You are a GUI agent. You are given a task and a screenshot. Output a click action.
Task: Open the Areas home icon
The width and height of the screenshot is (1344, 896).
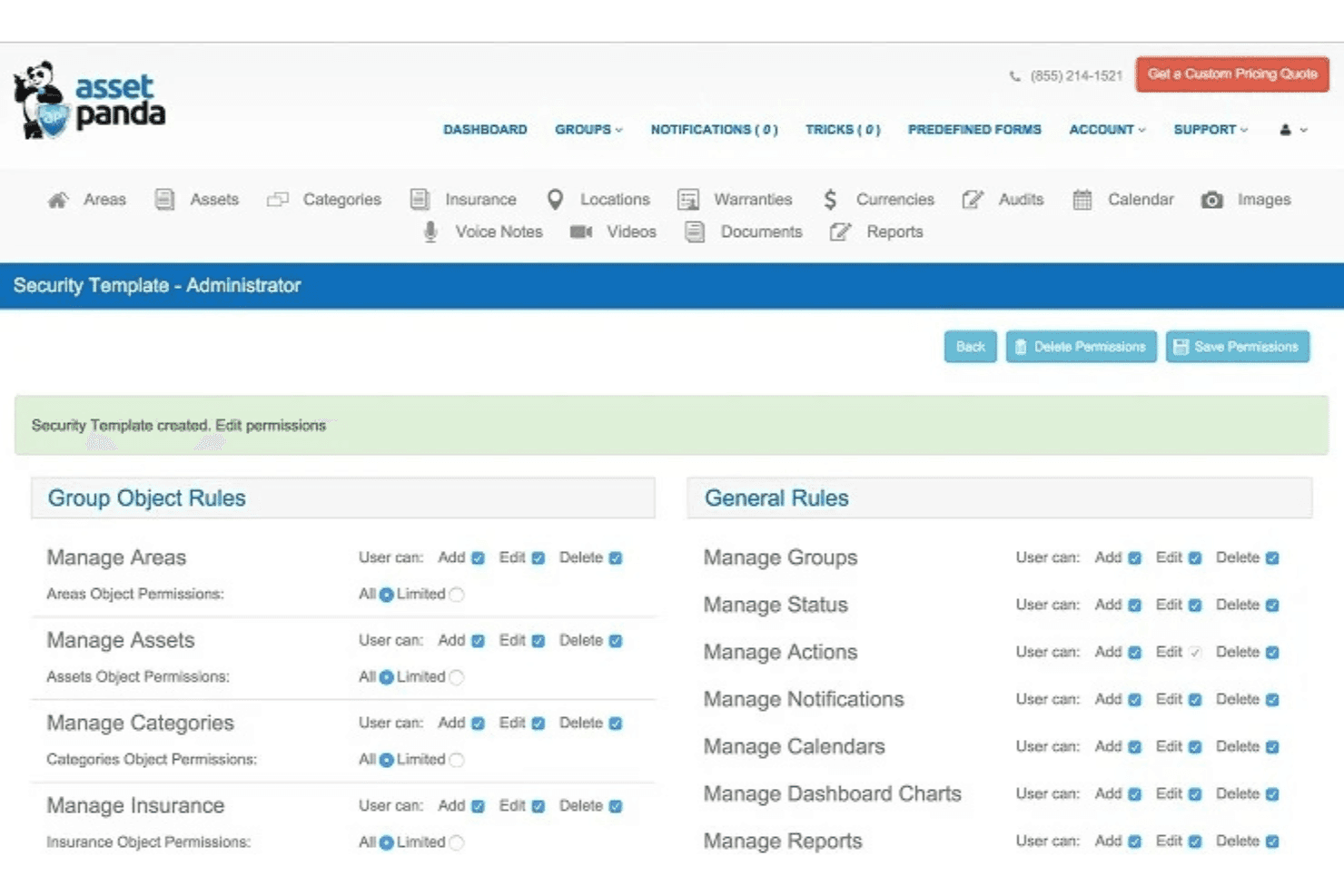[x=58, y=200]
